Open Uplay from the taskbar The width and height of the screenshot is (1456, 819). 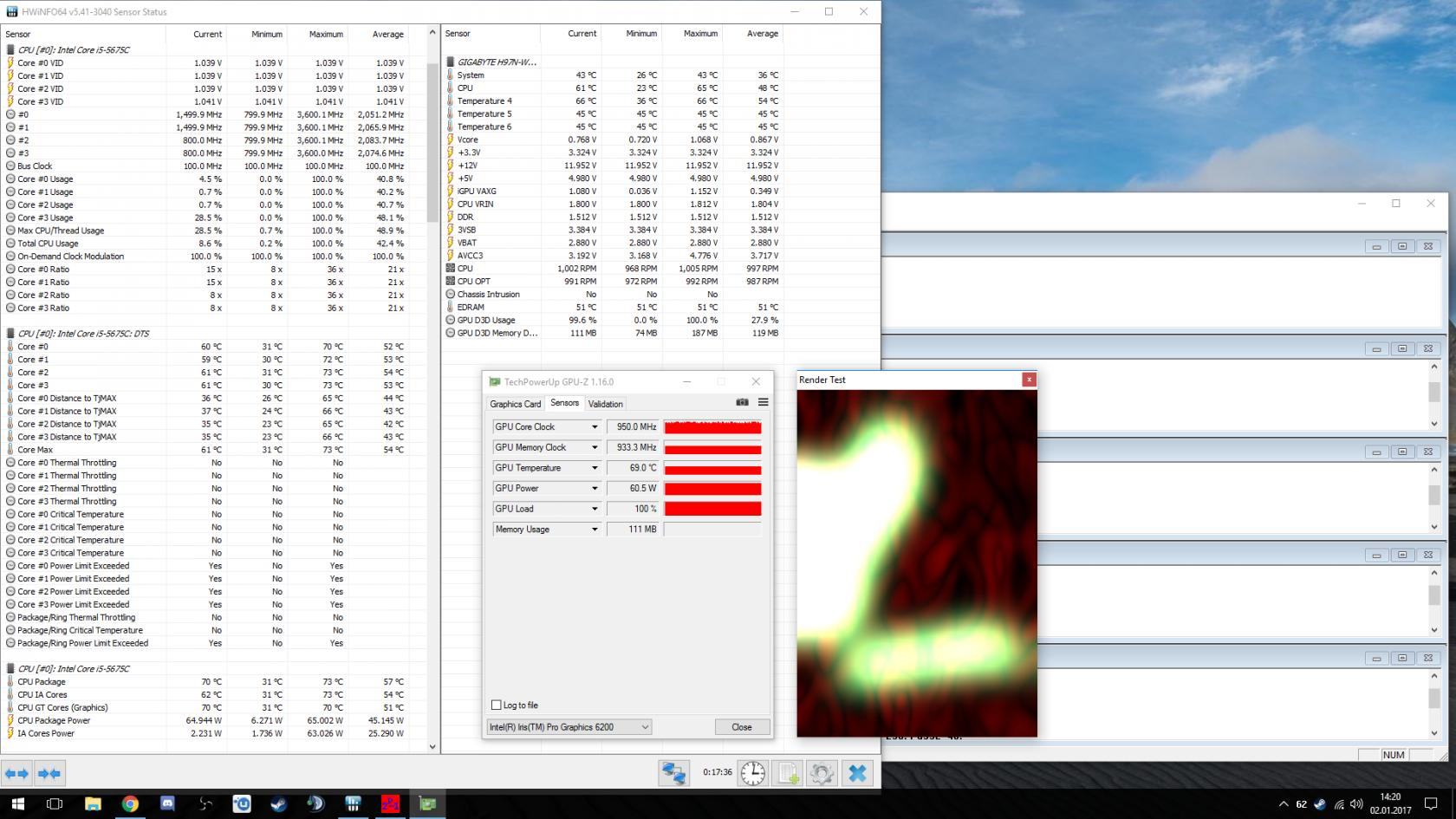point(242,803)
